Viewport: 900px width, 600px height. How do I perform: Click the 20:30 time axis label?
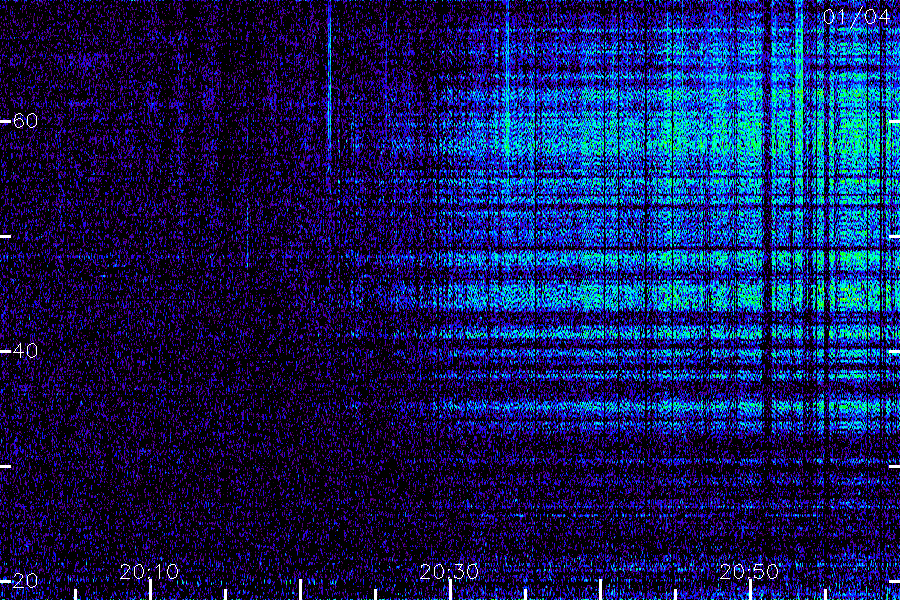coord(449,571)
